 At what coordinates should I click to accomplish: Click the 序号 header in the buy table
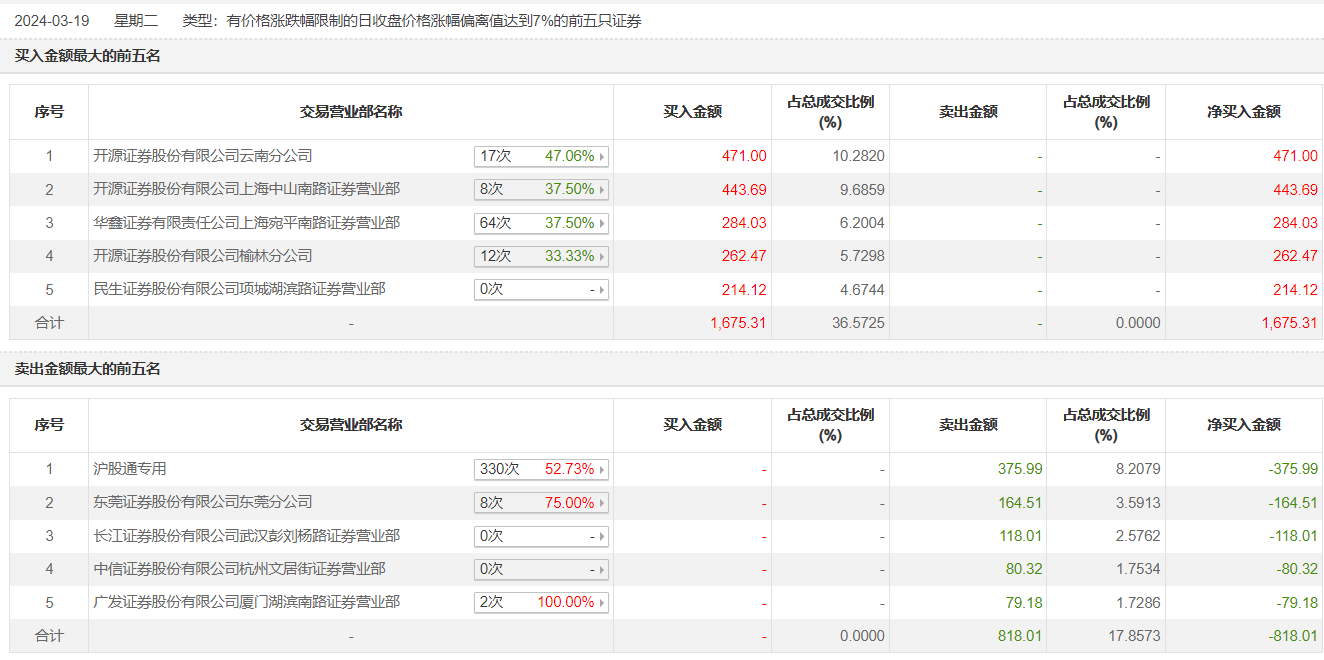(x=49, y=112)
